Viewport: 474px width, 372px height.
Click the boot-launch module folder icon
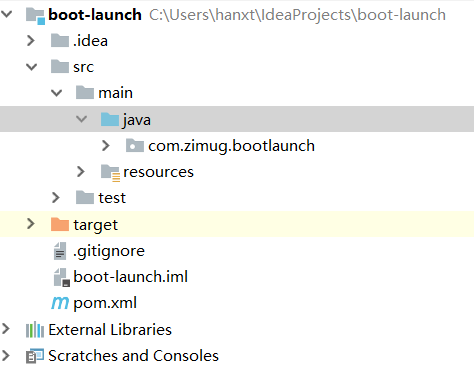point(35,15)
